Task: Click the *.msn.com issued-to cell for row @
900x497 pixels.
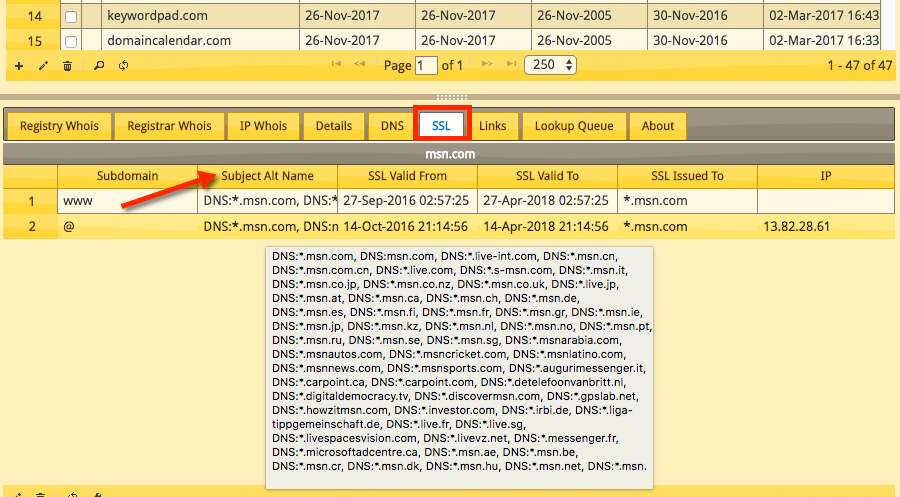Action: point(688,227)
